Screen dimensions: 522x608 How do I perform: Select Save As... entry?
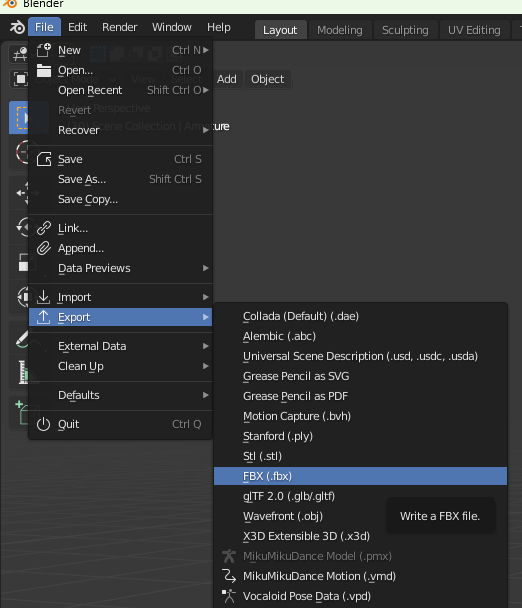(x=121, y=179)
